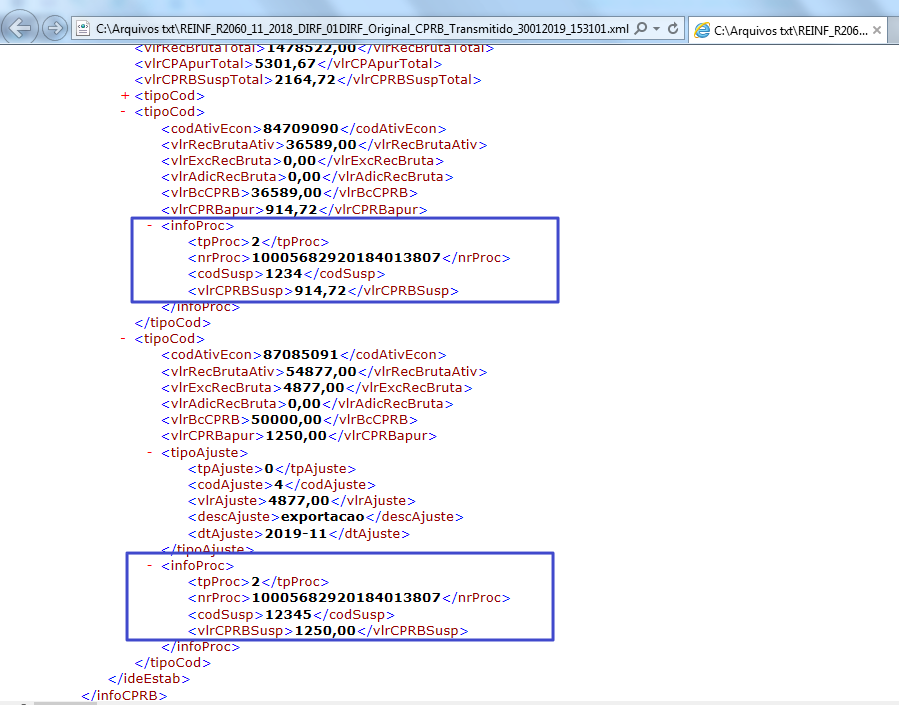
Task: Click the search magnifier icon in address bar
Action: [641, 28]
